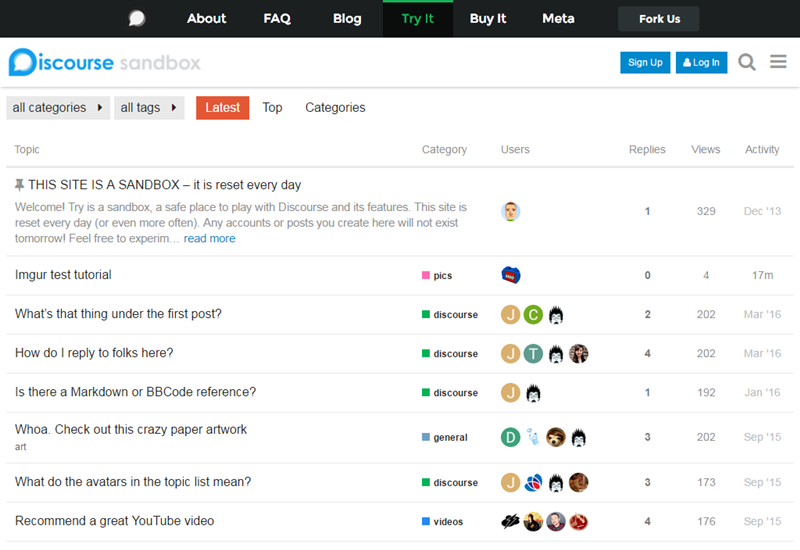This screenshot has width=800, height=550.
Task: Switch to the Top tab
Action: pos(272,108)
